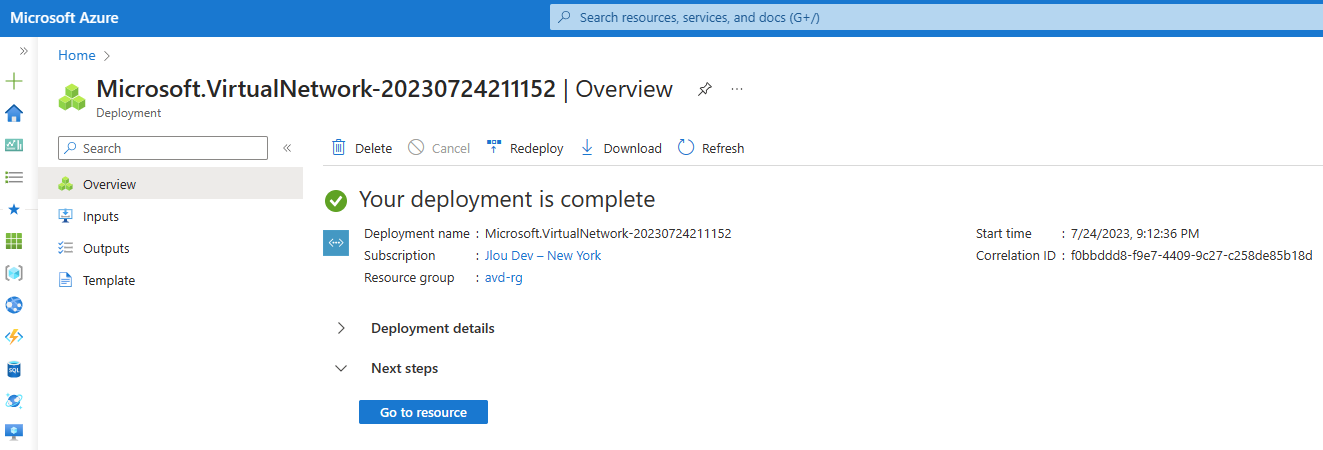Select the Start time value 7/24/2023, 9:12:36 PM

pos(1135,233)
